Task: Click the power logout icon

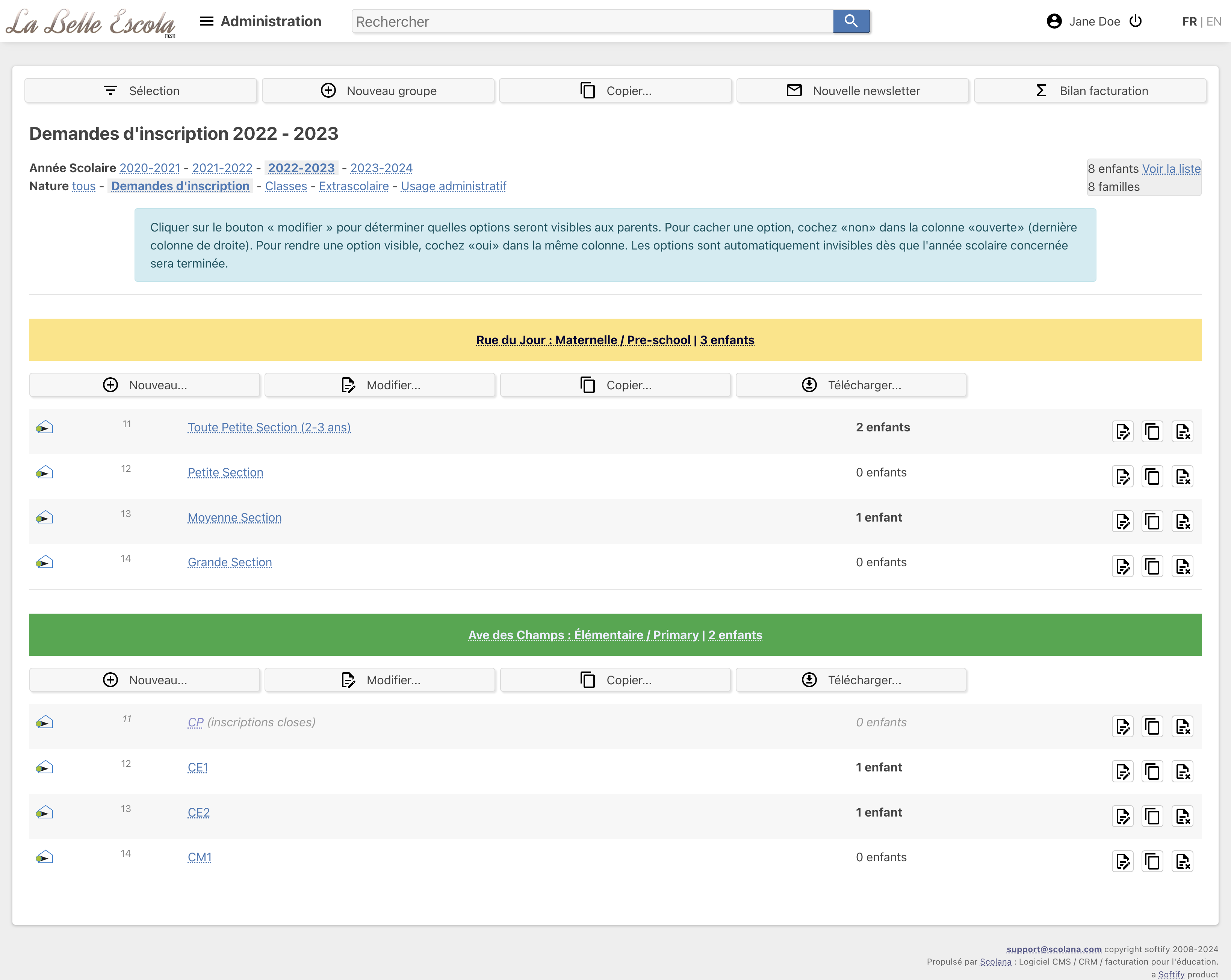Action: pyautogui.click(x=1136, y=21)
